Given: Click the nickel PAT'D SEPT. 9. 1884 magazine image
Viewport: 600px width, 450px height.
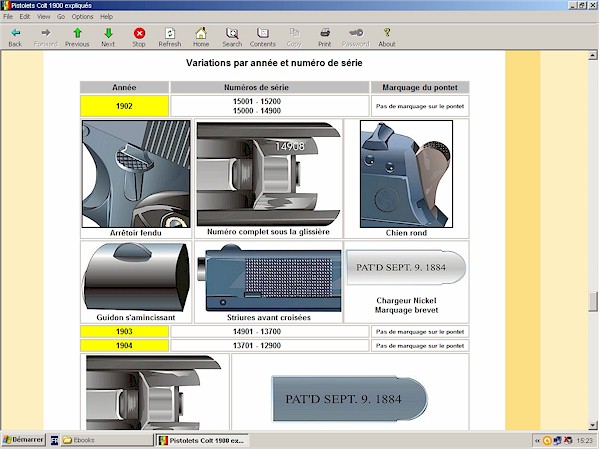Looking at the screenshot, I should 406,267.
